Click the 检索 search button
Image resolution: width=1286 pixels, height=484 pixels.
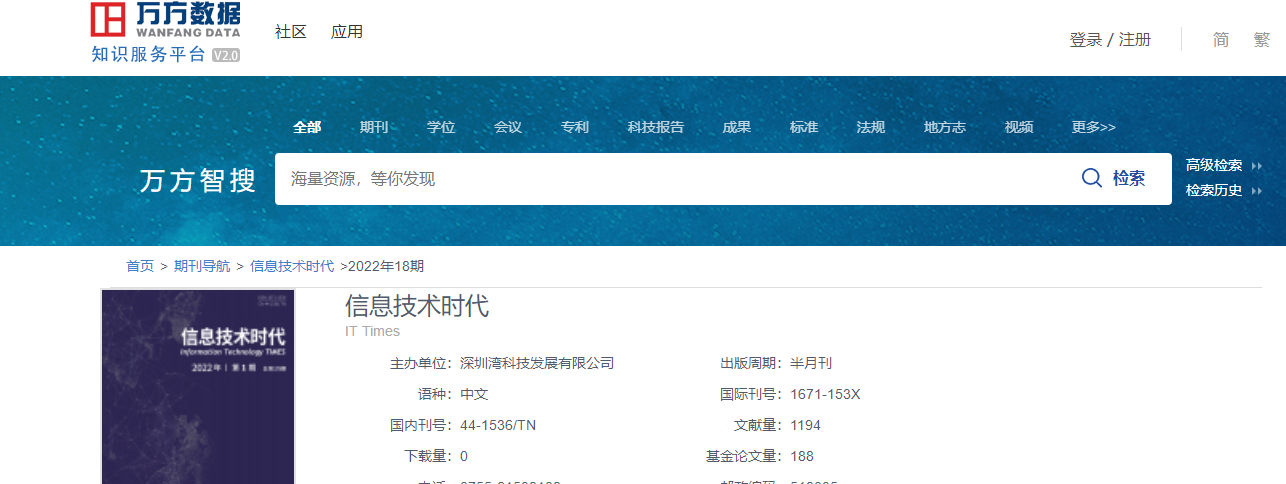click(x=1114, y=179)
